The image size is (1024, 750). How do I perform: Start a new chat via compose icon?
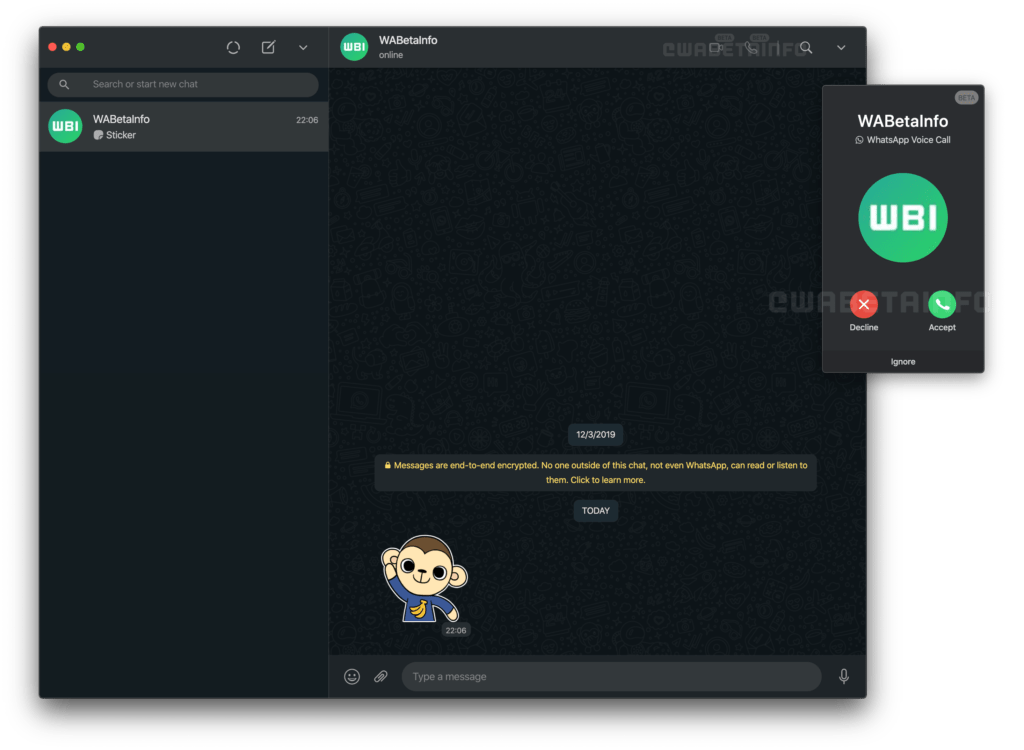tap(268, 47)
